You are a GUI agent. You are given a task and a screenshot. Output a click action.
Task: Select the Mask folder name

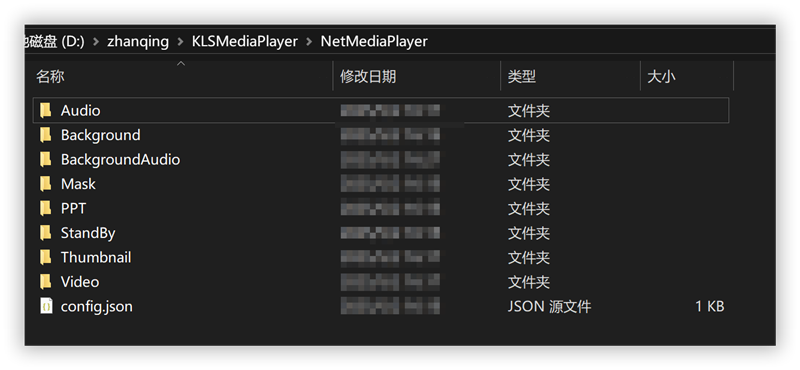(78, 184)
